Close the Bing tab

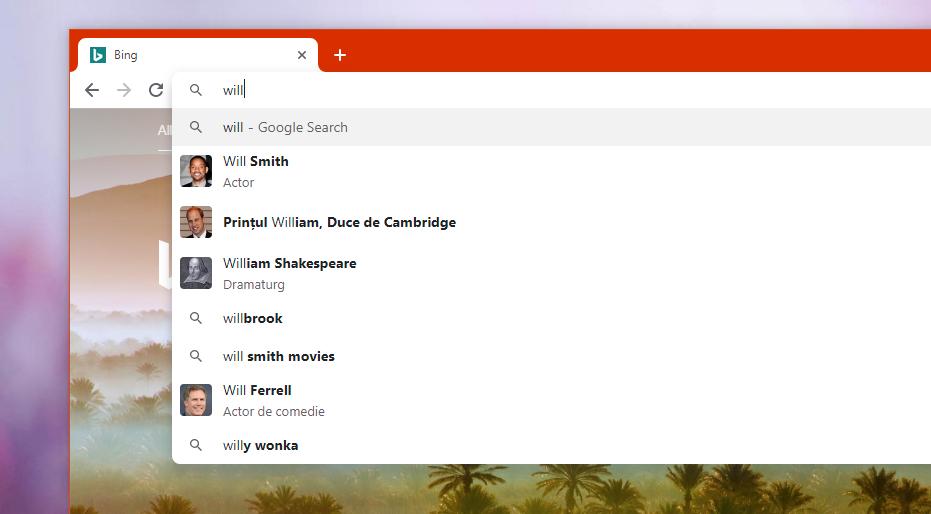(302, 55)
